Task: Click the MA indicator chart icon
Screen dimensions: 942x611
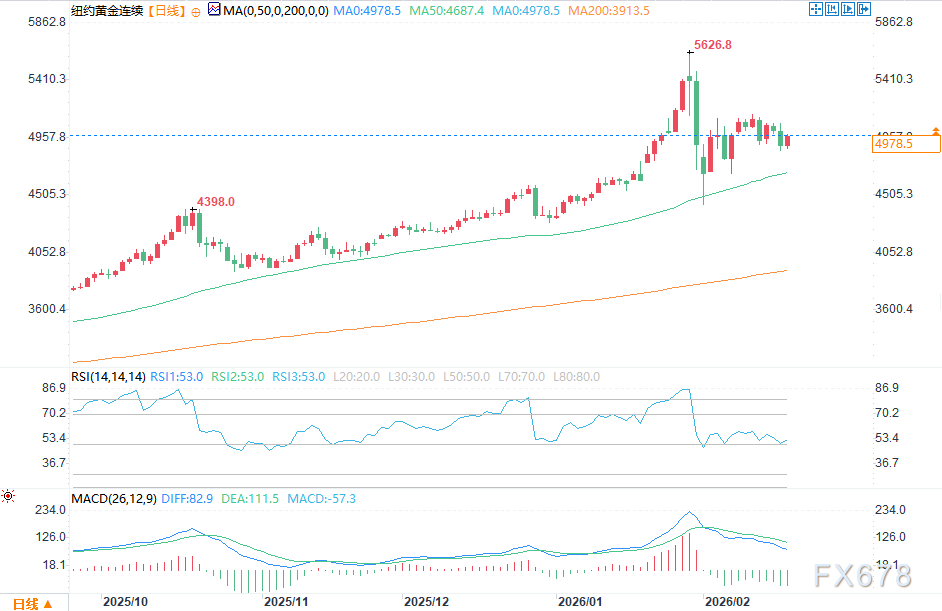Action: [214, 9]
